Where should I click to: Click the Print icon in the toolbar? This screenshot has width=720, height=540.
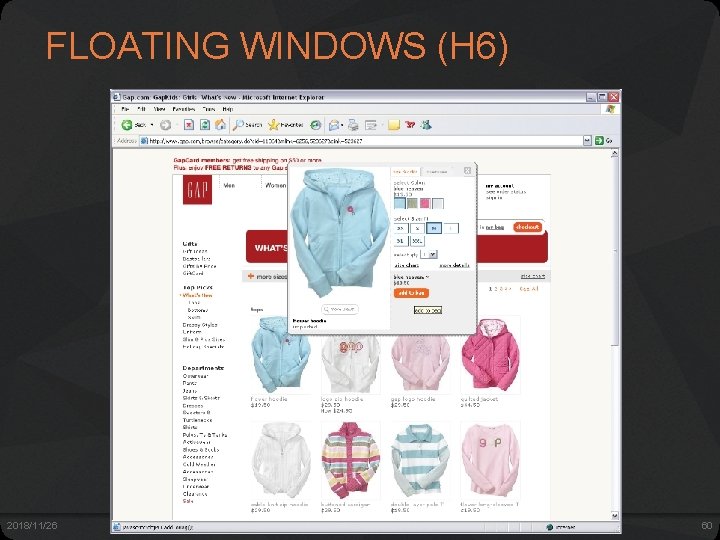pyautogui.click(x=353, y=125)
